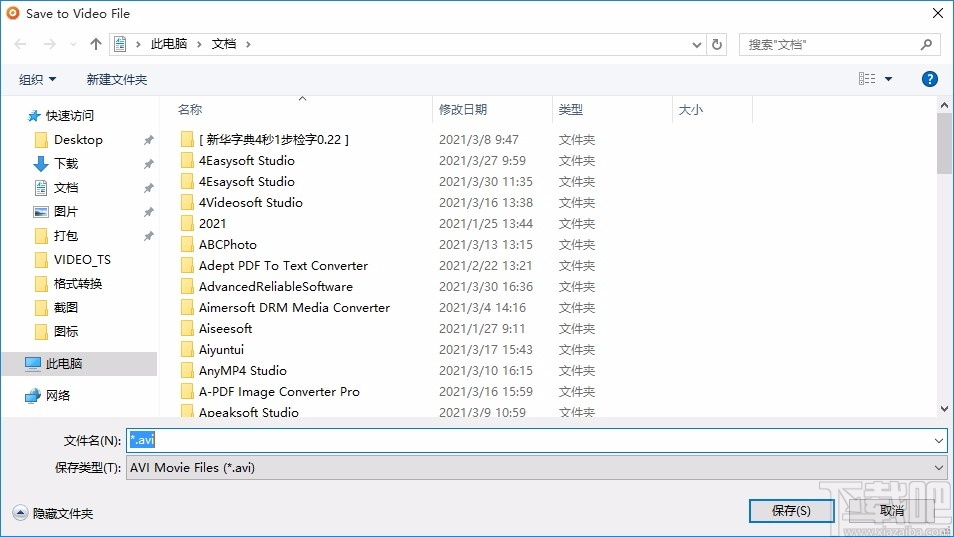Select Aimersoft DRM Media Converter folder

[x=294, y=308]
